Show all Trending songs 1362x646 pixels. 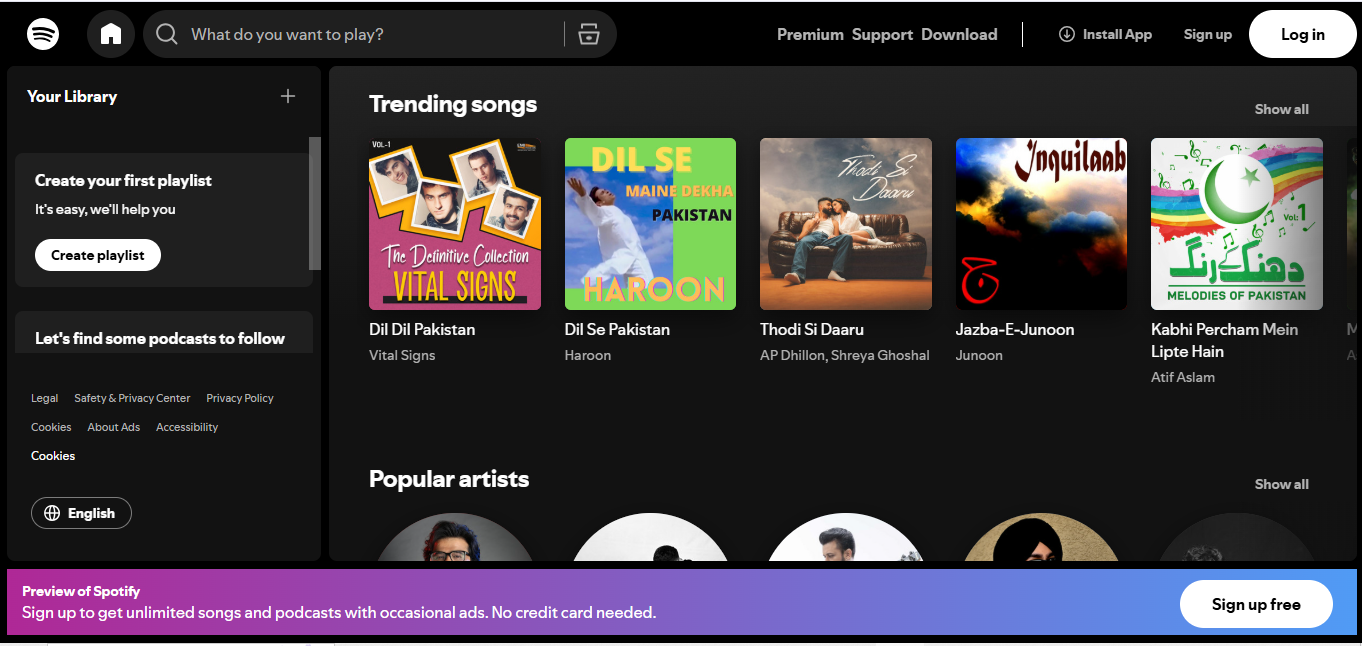(1282, 109)
